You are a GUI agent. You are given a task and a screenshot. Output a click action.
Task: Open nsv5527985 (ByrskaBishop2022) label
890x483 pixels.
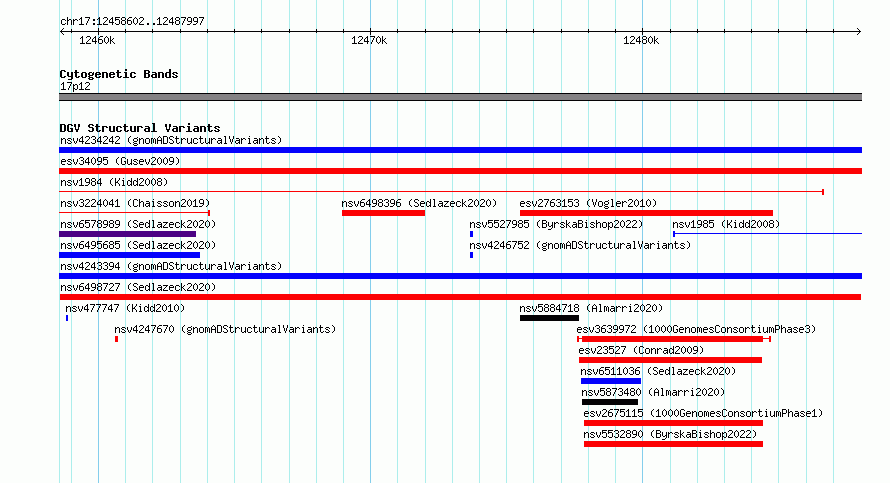[x=556, y=224]
